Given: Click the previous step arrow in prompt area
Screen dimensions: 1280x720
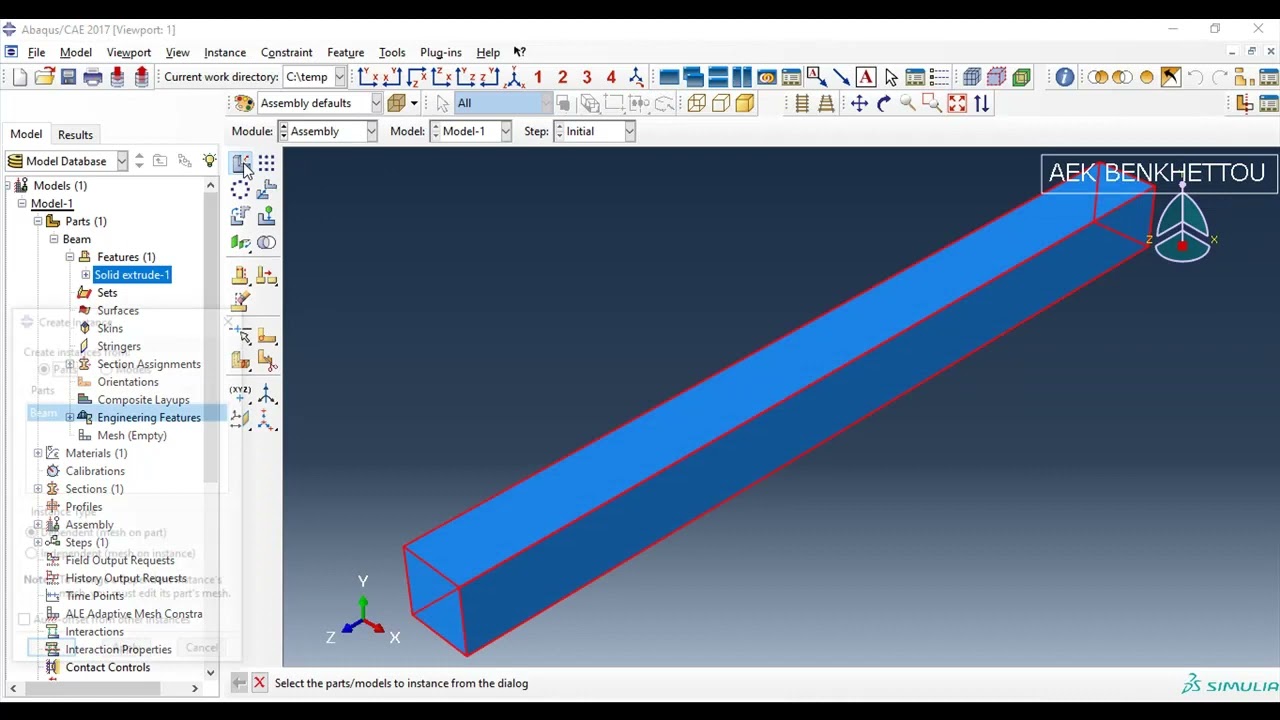Looking at the screenshot, I should click(x=238, y=683).
